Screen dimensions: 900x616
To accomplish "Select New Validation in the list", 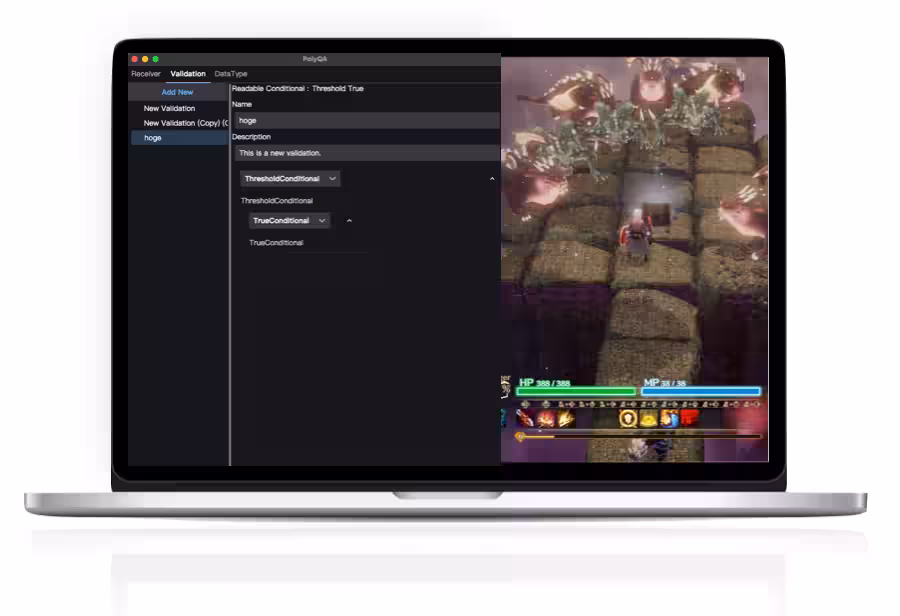I will [170, 108].
